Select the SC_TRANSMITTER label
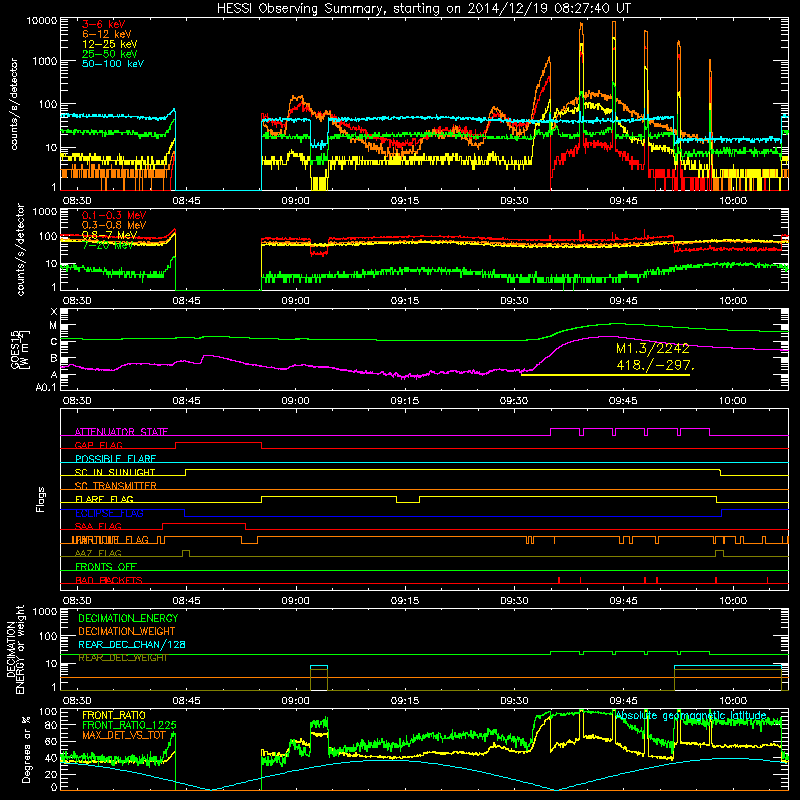Screen dimensions: 800x800 click(x=115, y=486)
